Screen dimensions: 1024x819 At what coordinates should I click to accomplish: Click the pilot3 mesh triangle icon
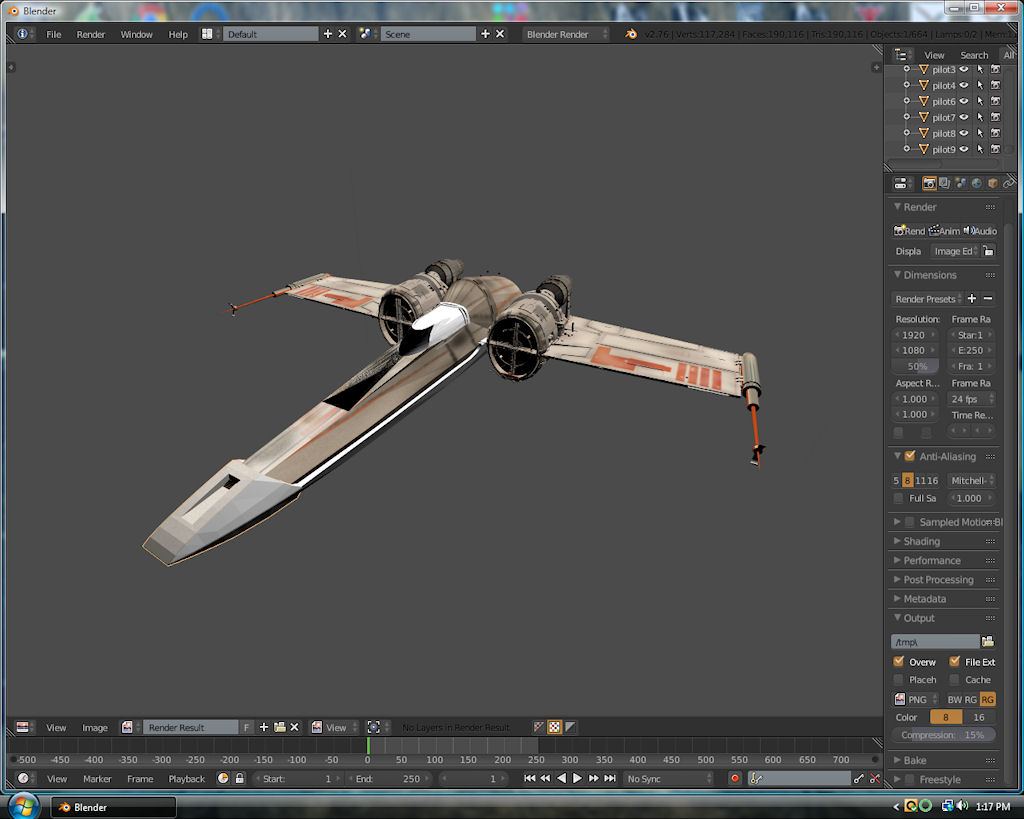tap(923, 69)
